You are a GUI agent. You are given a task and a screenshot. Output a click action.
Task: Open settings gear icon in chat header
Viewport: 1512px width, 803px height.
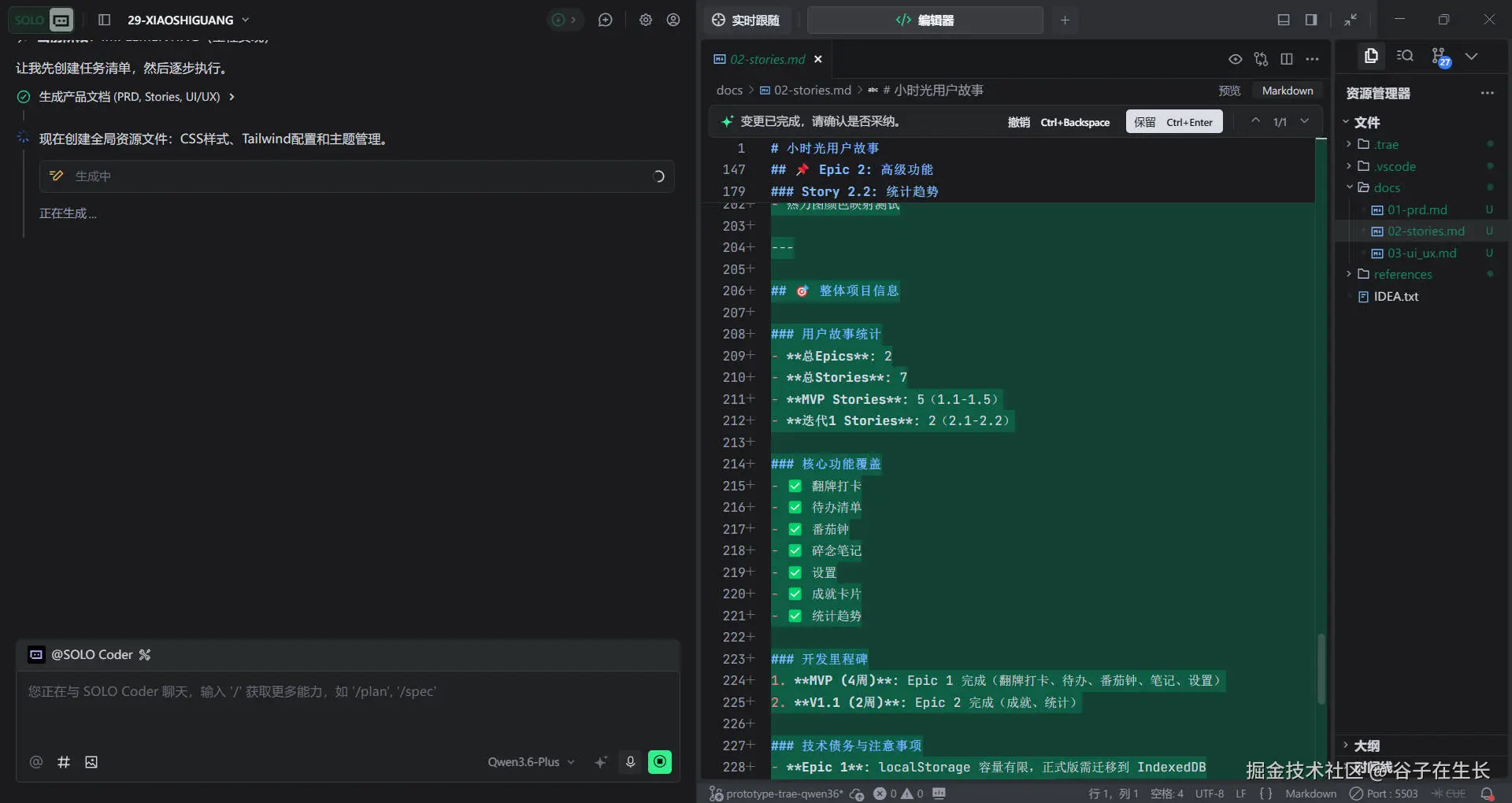646,20
